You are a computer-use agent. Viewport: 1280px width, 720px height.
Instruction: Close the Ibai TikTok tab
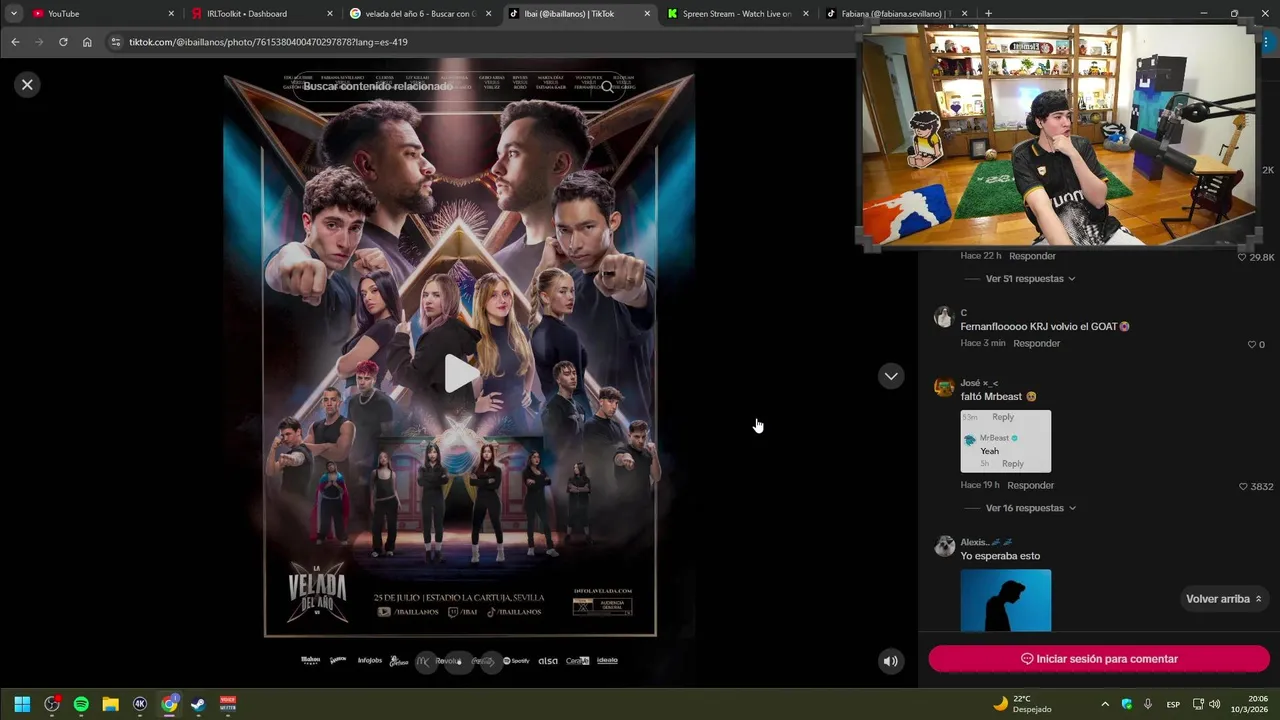pyautogui.click(x=647, y=14)
